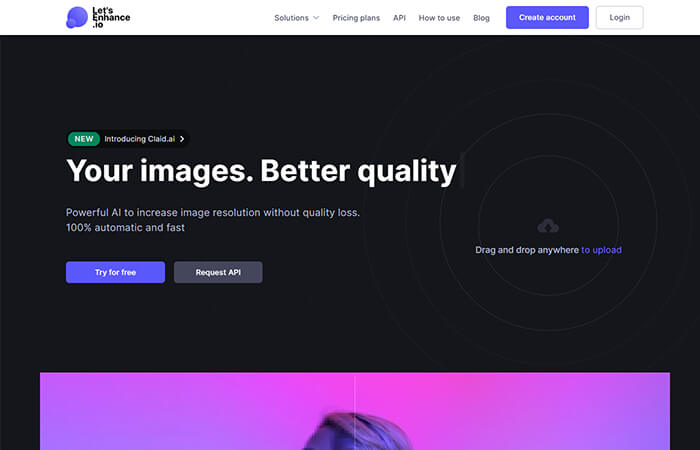The image size is (700, 450).
Task: Visit the Blog link
Action: click(x=481, y=18)
